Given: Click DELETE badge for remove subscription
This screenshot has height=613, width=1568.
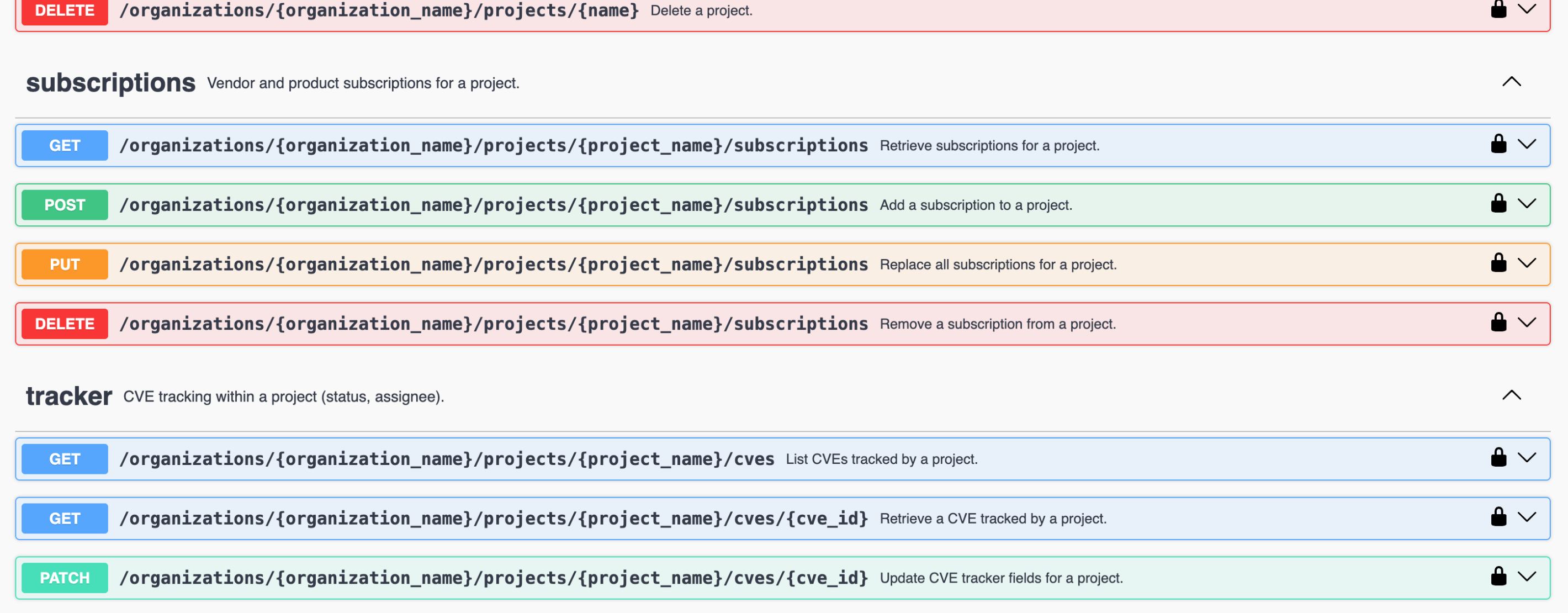Looking at the screenshot, I should click(65, 325).
